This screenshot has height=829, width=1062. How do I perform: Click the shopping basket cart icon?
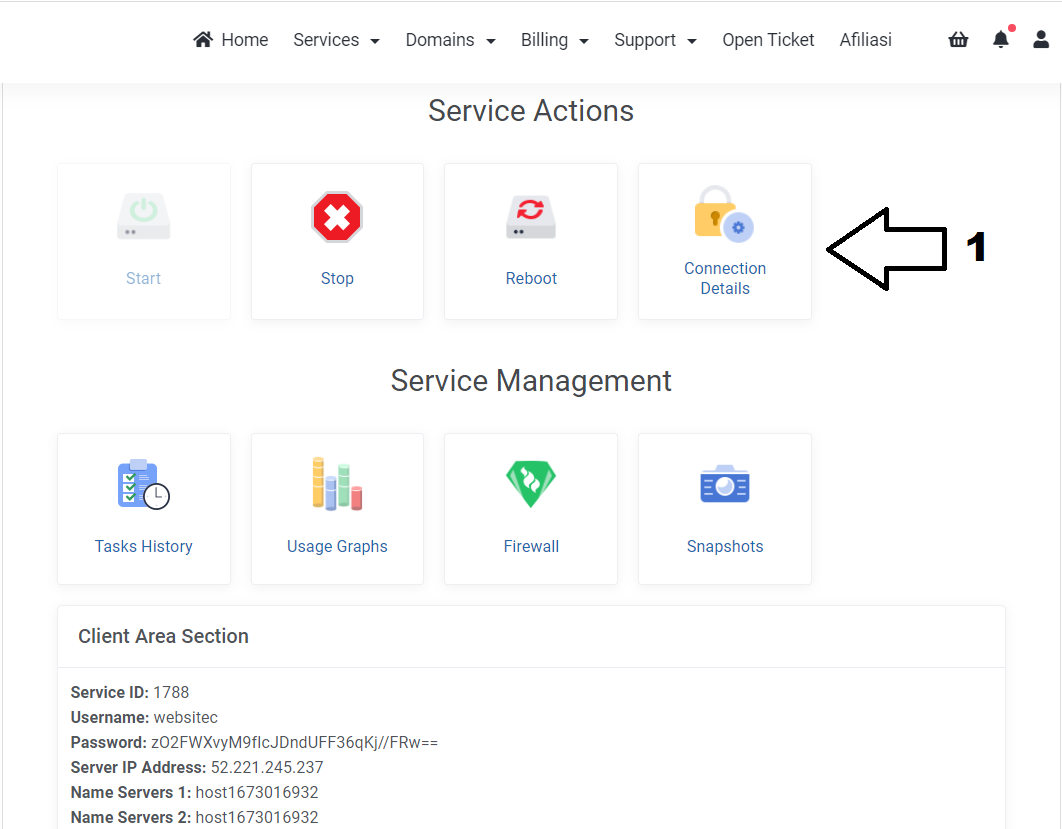[958, 40]
